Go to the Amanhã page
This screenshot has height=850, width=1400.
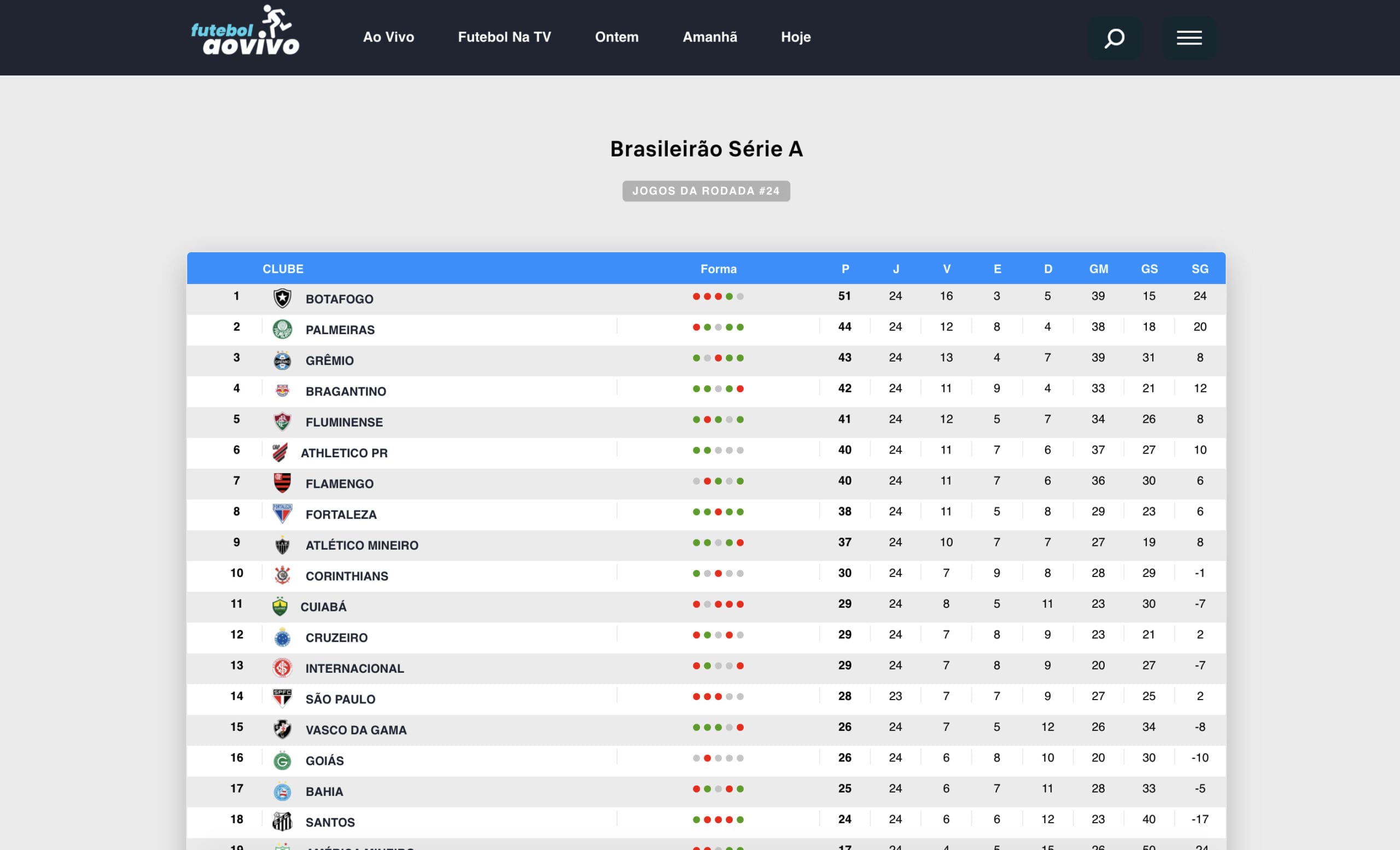pyautogui.click(x=710, y=37)
